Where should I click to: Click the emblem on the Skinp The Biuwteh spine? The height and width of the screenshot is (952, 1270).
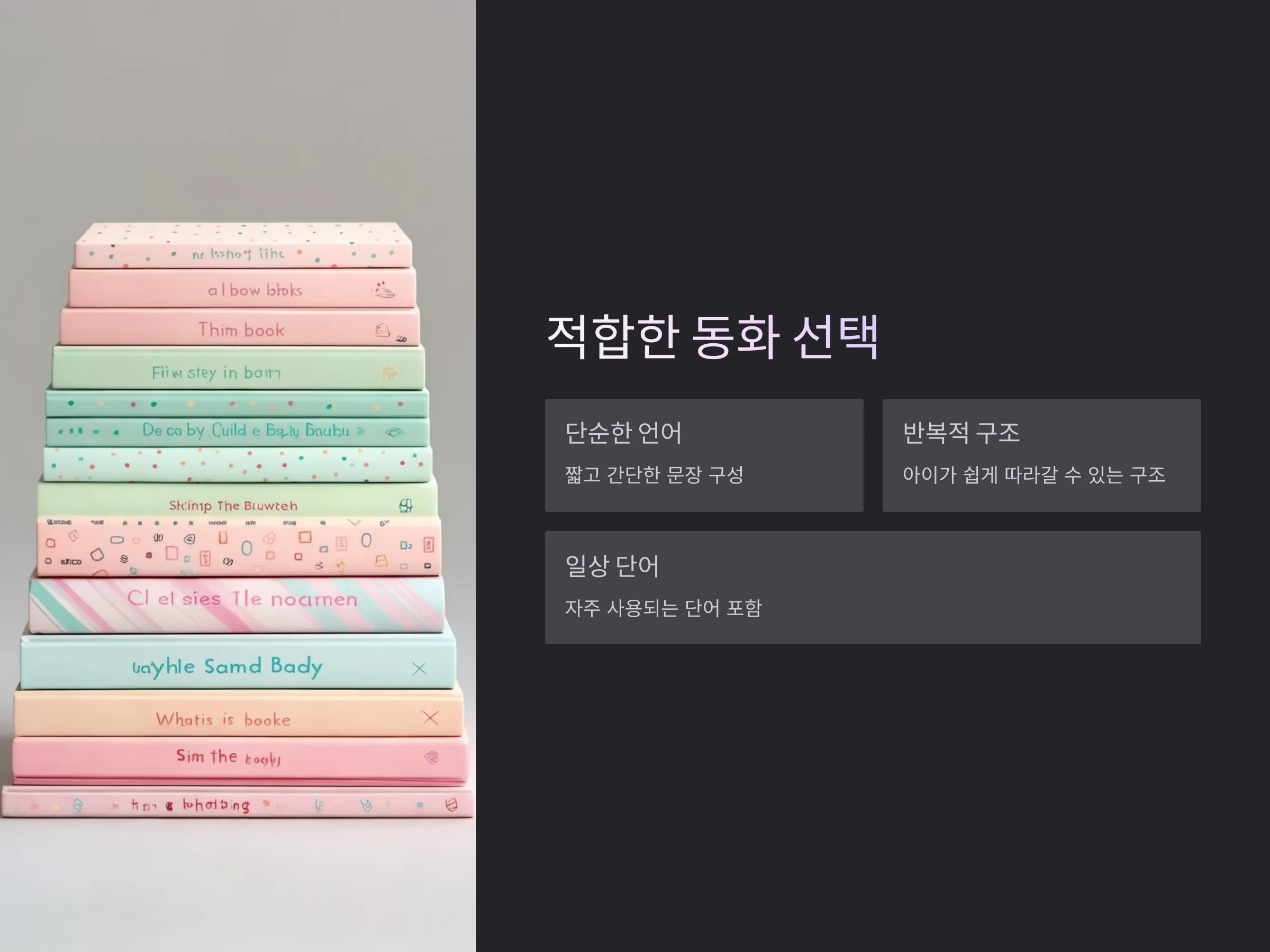(406, 506)
